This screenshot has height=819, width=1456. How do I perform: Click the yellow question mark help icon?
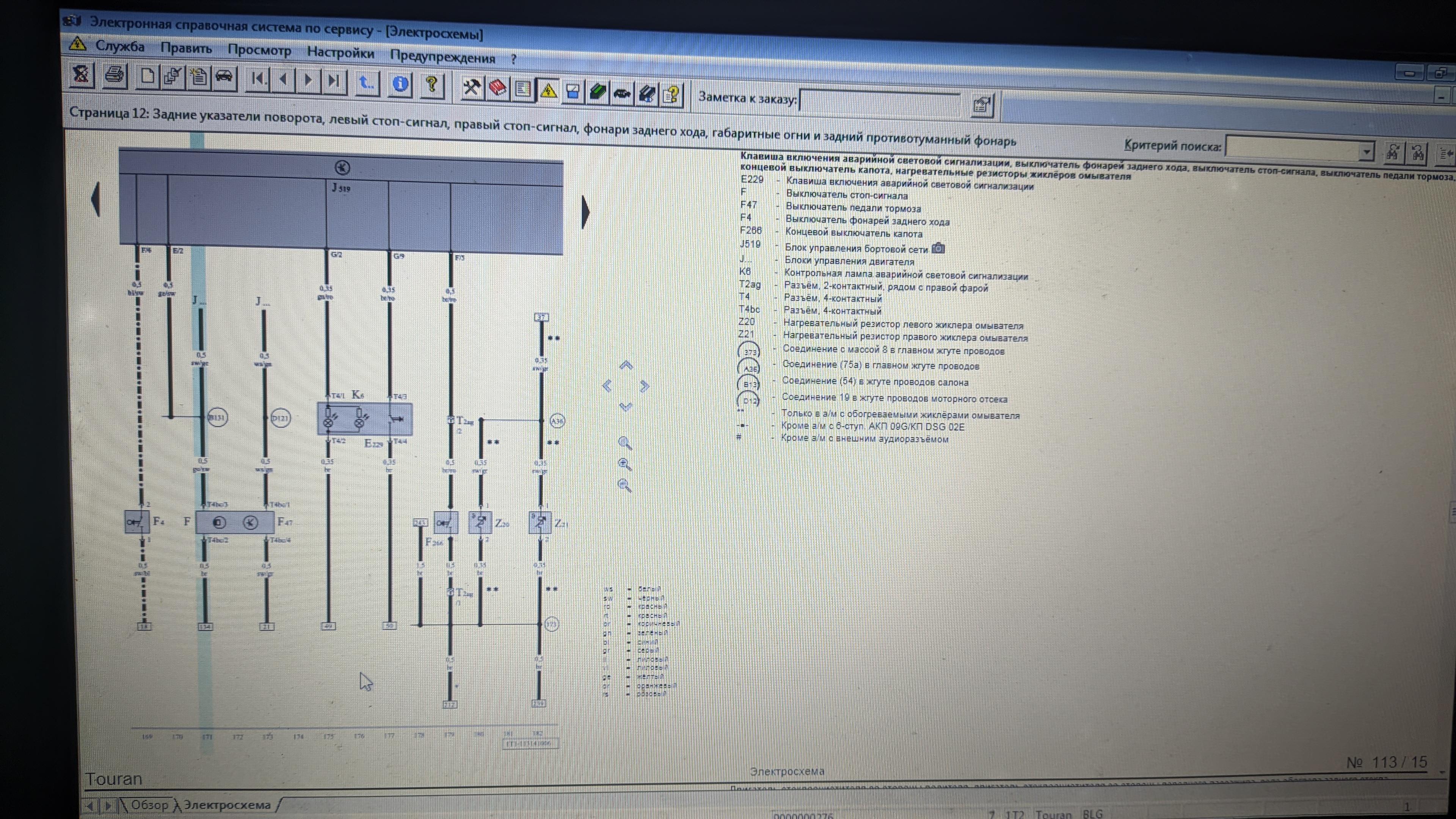pos(432,85)
